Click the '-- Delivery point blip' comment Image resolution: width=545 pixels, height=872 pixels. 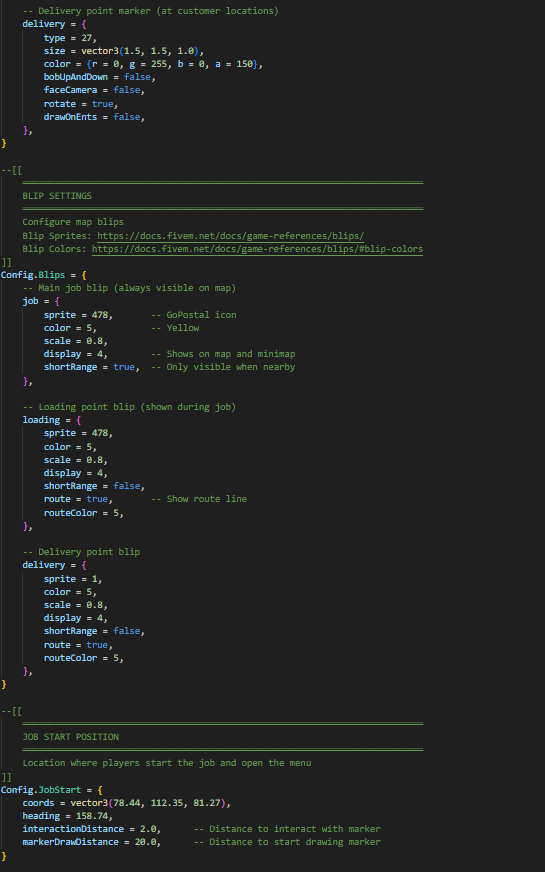(x=81, y=552)
